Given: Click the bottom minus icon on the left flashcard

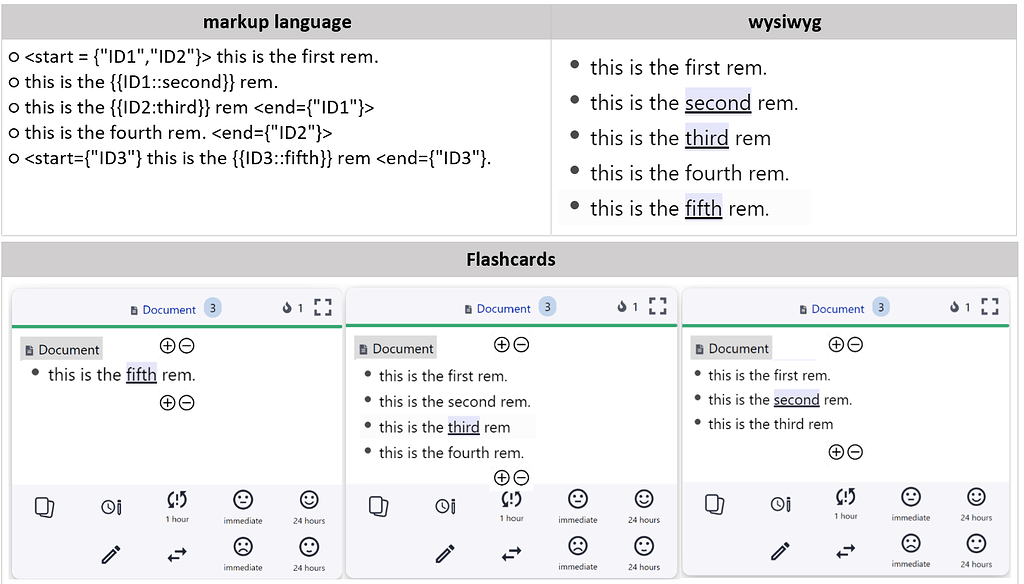Looking at the screenshot, I should pos(186,403).
